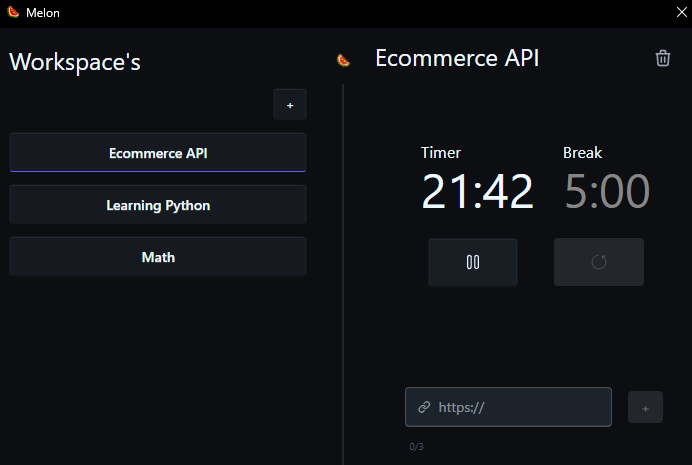Viewport: 692px width, 465px height.
Task: Click the watermelon slice icon beside the divider
Action: (x=343, y=60)
